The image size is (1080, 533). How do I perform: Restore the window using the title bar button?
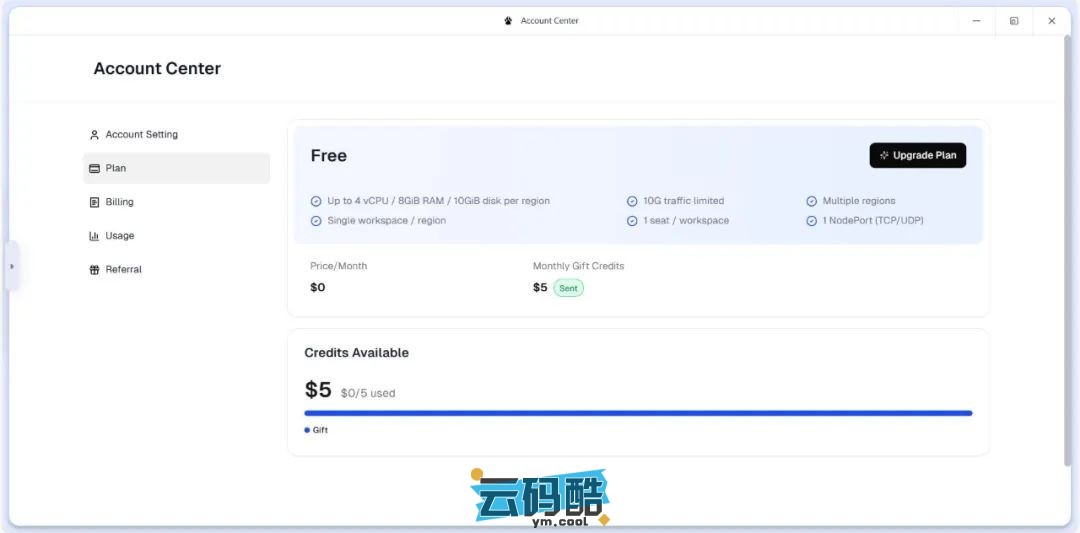1013,21
